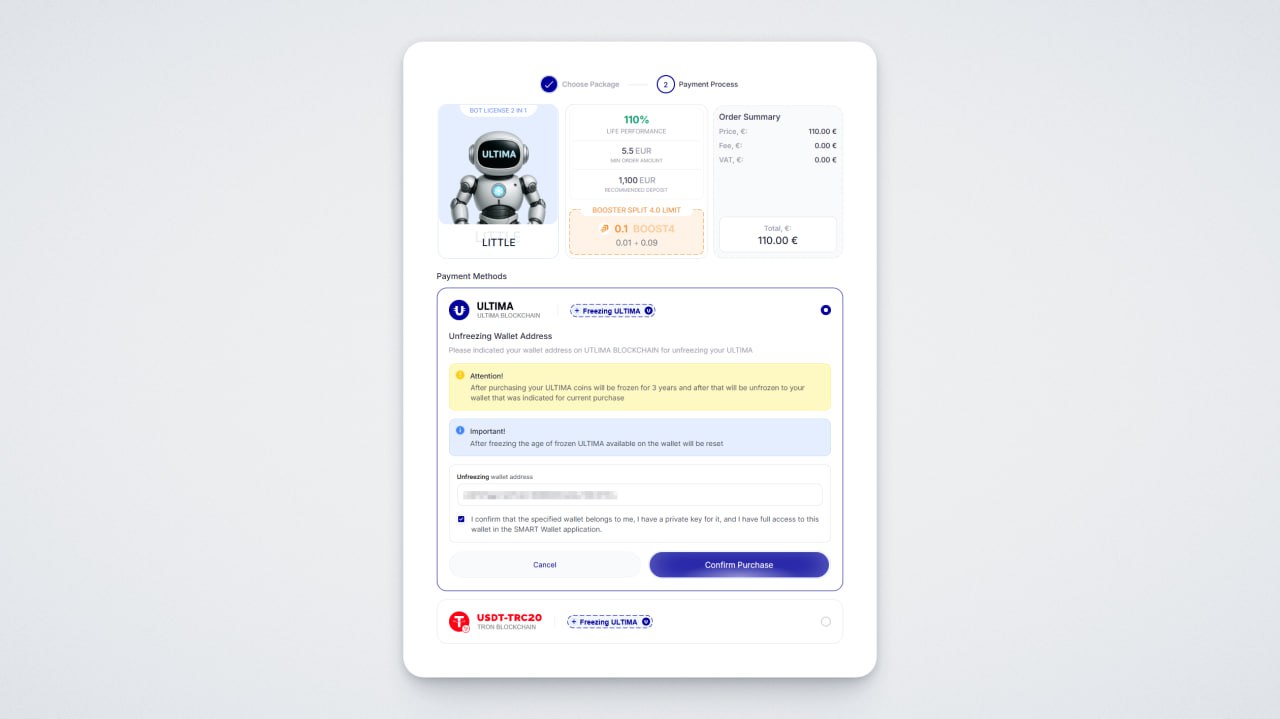1280x719 pixels.
Task: Select the USDT-TRC20 payment radio button
Action: click(825, 622)
